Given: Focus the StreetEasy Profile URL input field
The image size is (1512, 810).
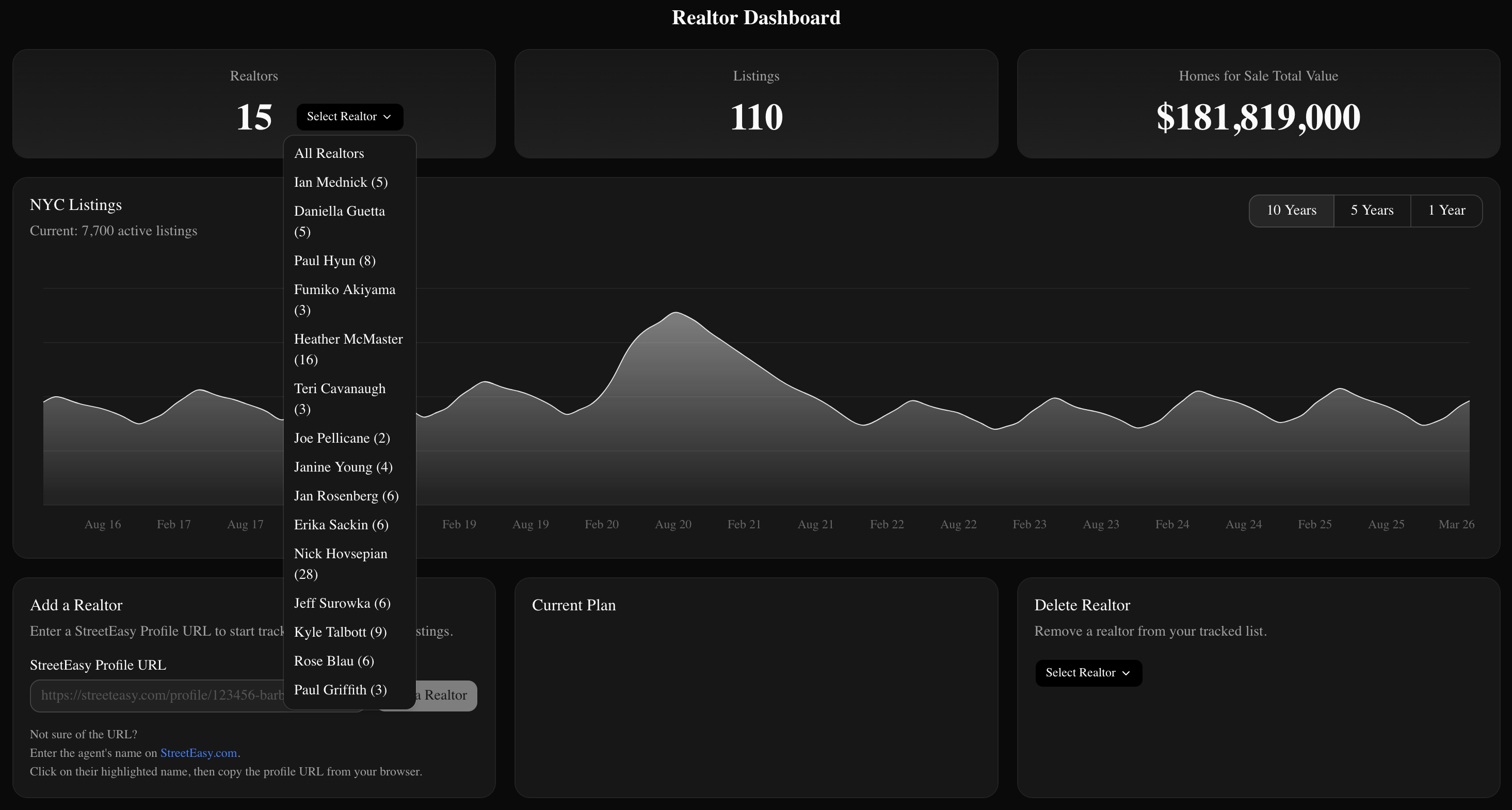Looking at the screenshot, I should (198, 695).
